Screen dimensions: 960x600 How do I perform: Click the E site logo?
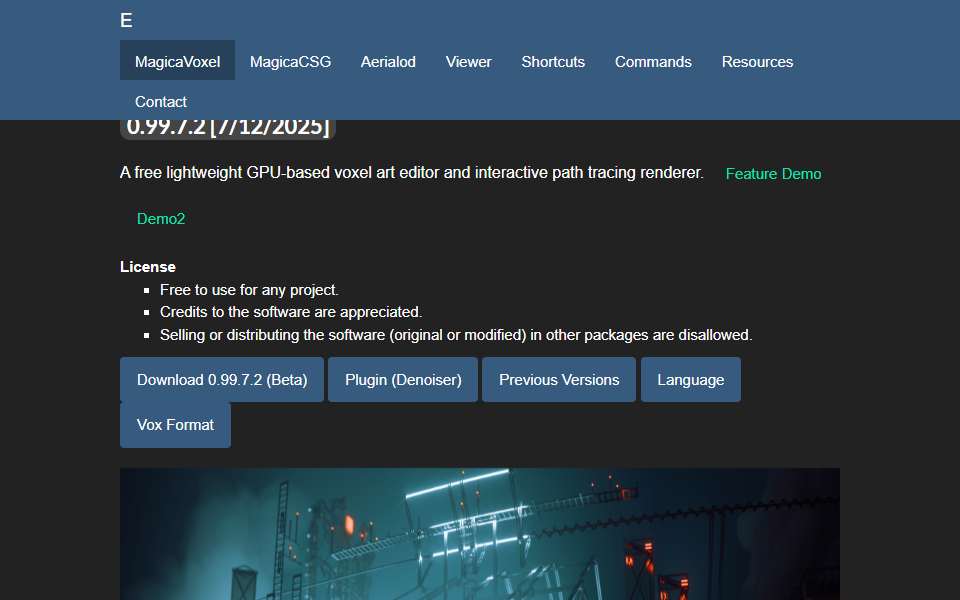pyautogui.click(x=126, y=20)
